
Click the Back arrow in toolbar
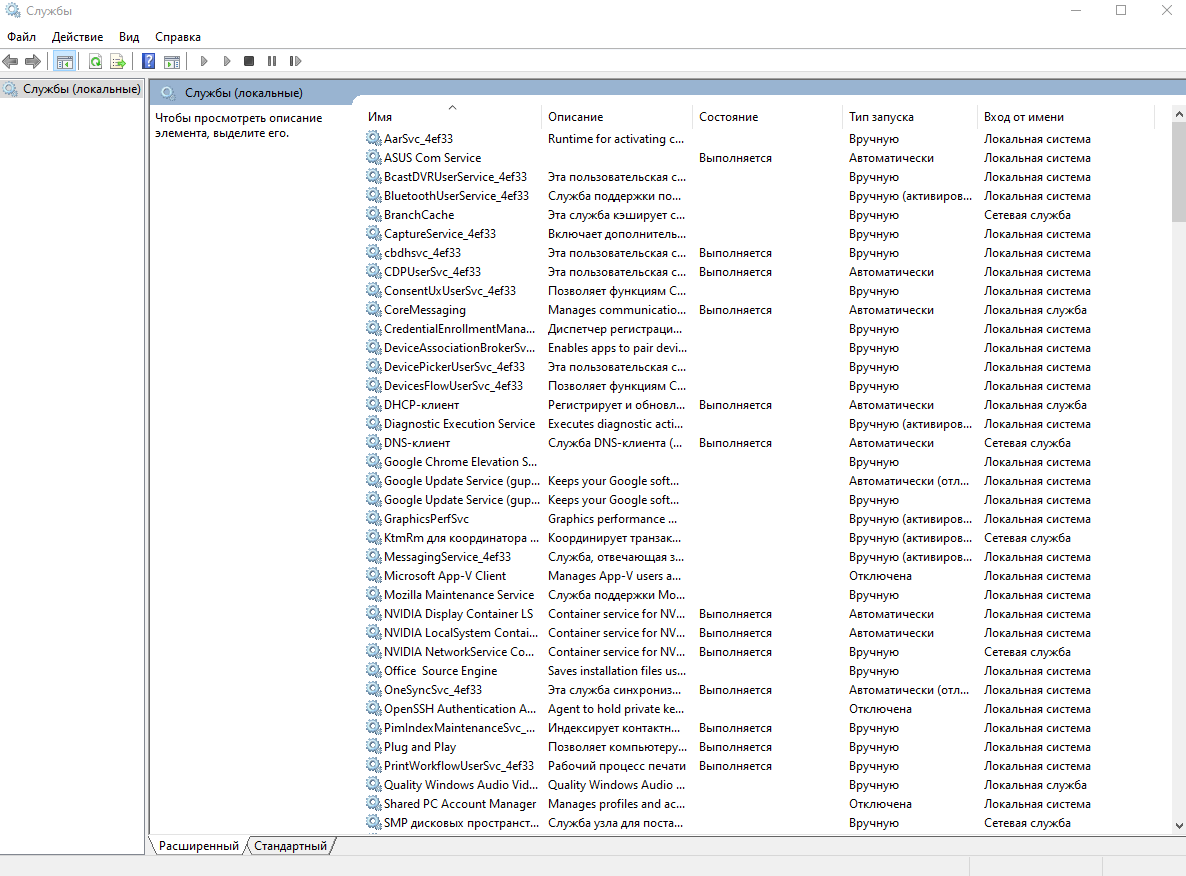point(11,62)
